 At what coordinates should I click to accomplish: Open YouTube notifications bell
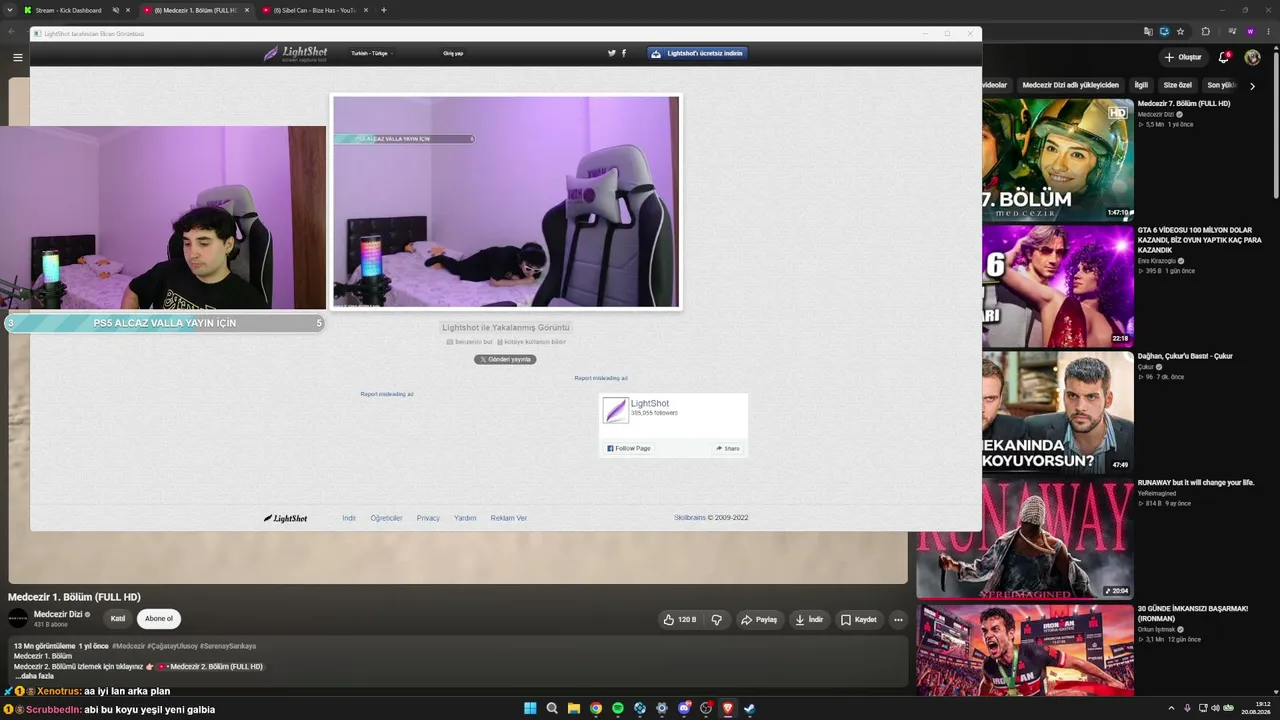pos(1223,57)
